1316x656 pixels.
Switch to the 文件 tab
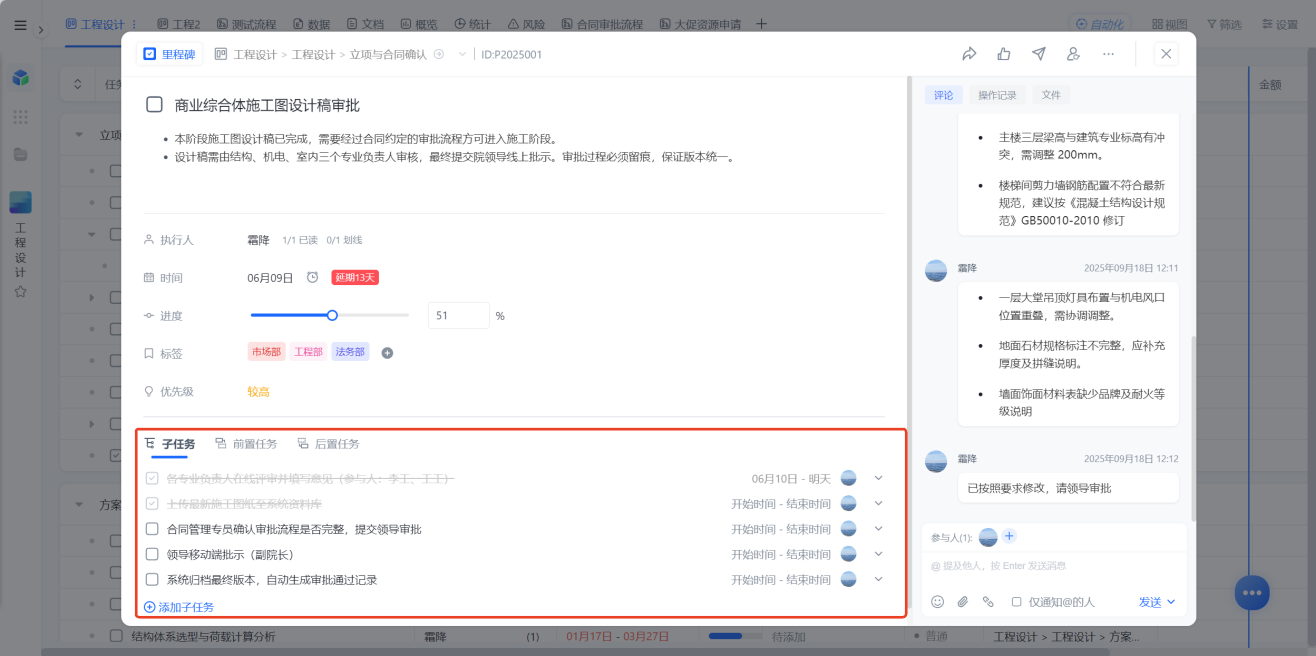[1051, 95]
